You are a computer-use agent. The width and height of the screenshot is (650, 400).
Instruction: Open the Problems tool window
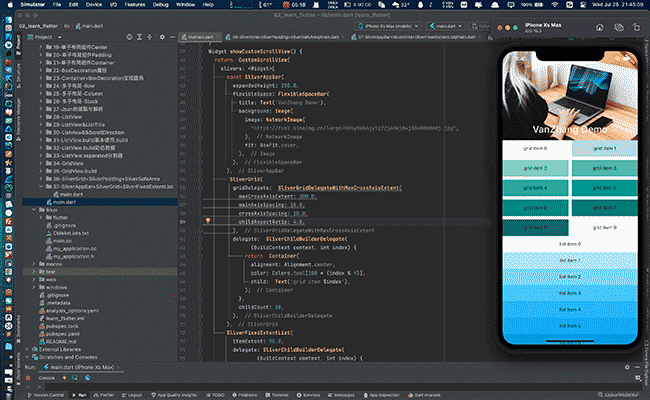point(245,395)
